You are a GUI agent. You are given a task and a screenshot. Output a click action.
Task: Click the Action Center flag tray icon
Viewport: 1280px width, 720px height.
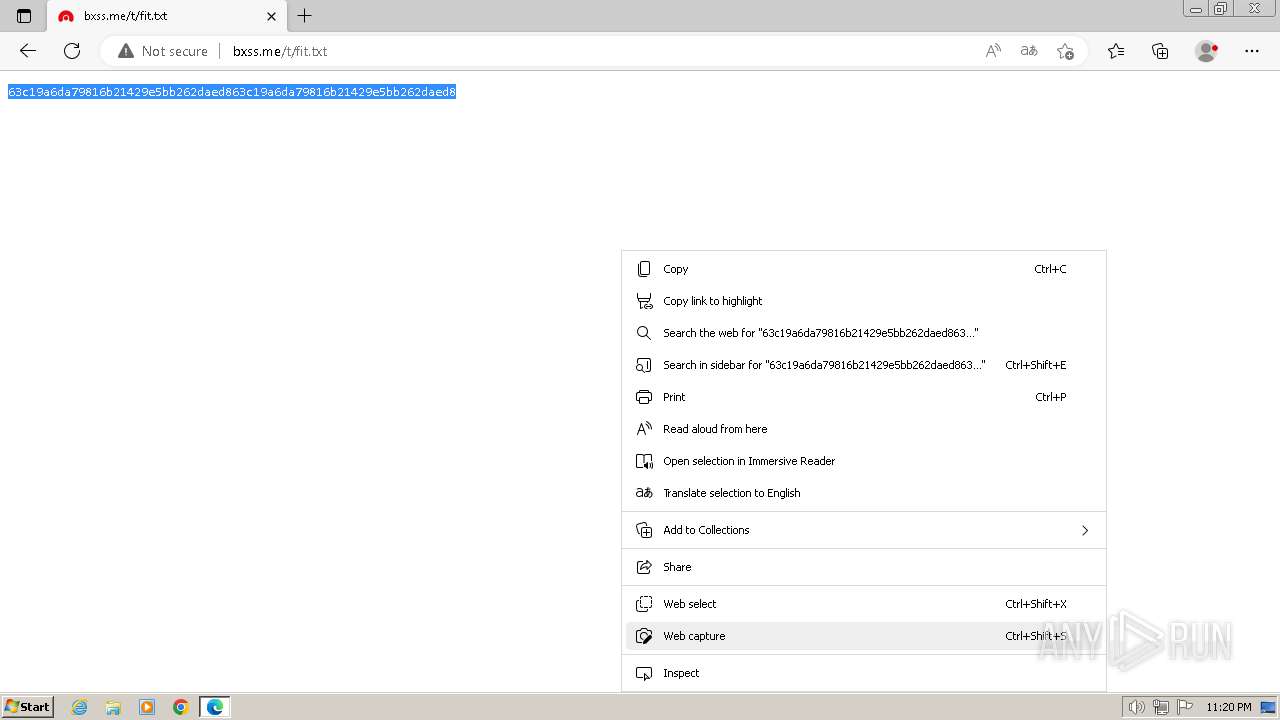coord(1184,707)
